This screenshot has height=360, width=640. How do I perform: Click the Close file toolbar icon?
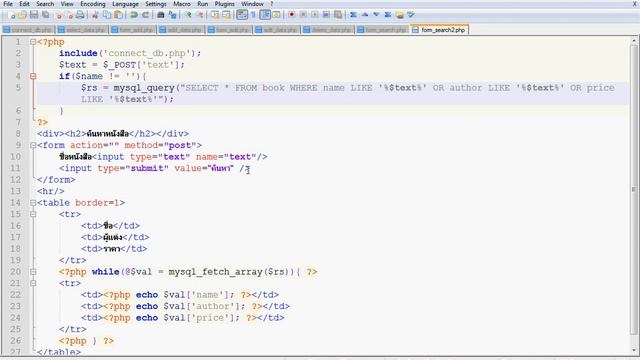pyautogui.click(x=58, y=15)
